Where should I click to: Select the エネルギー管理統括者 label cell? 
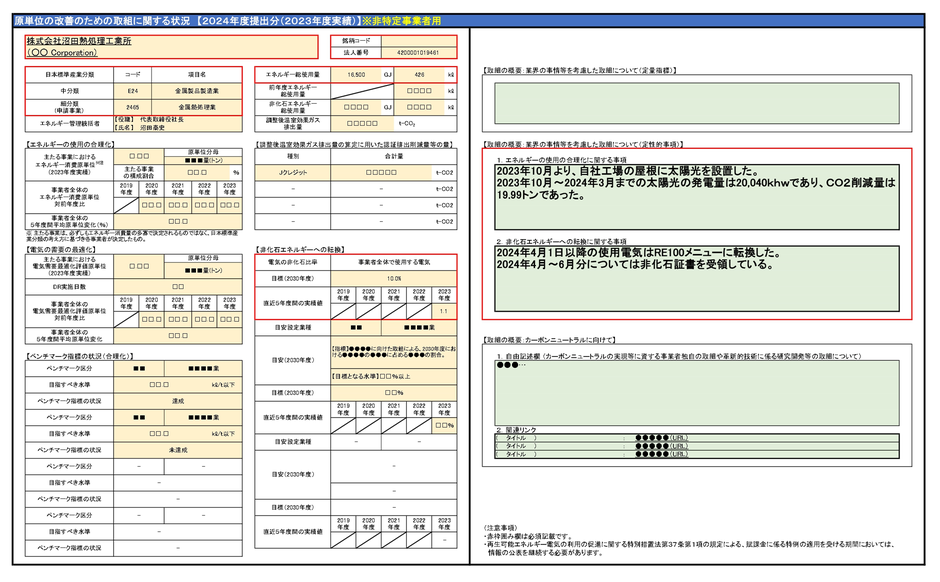pyautogui.click(x=70, y=123)
